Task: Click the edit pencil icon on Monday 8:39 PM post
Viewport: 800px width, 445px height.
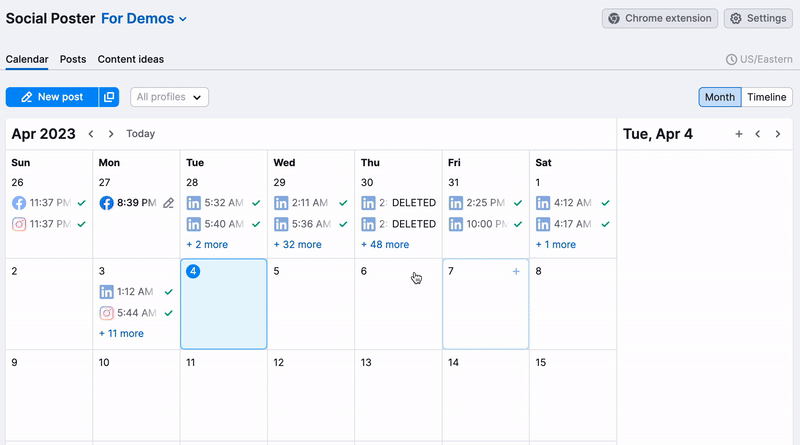Action: click(x=169, y=203)
